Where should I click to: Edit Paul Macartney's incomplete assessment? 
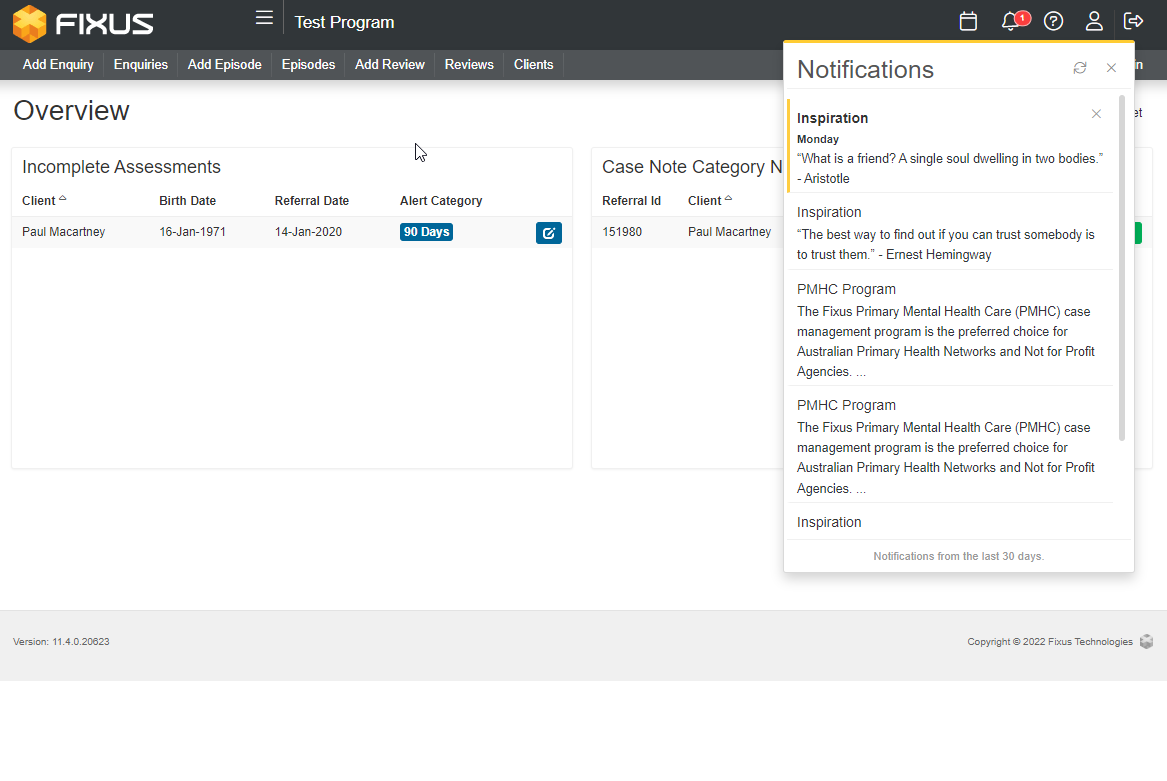[549, 233]
